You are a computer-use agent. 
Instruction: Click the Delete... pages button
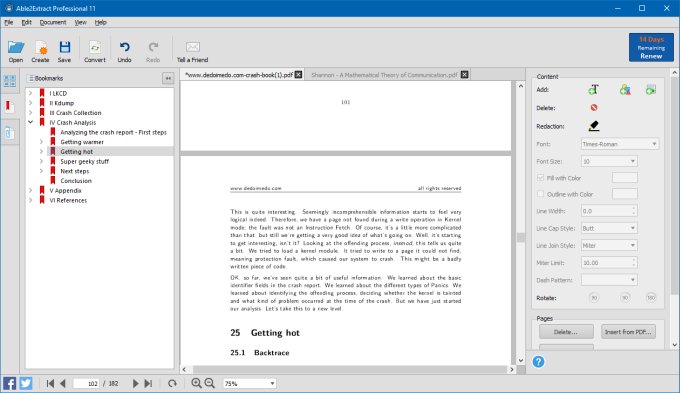pyautogui.click(x=566, y=332)
